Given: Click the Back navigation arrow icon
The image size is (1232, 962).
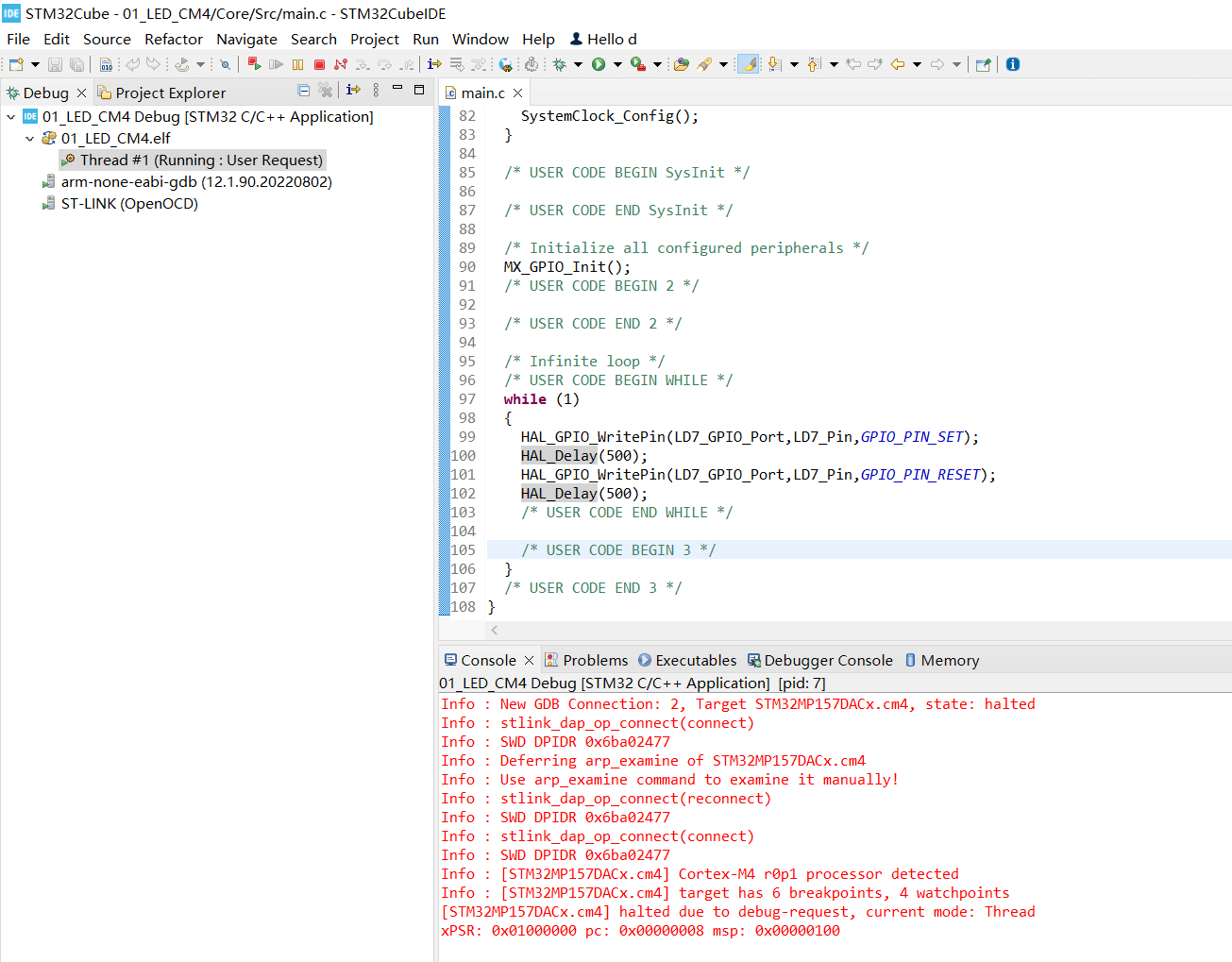Looking at the screenshot, I should coord(897,64).
